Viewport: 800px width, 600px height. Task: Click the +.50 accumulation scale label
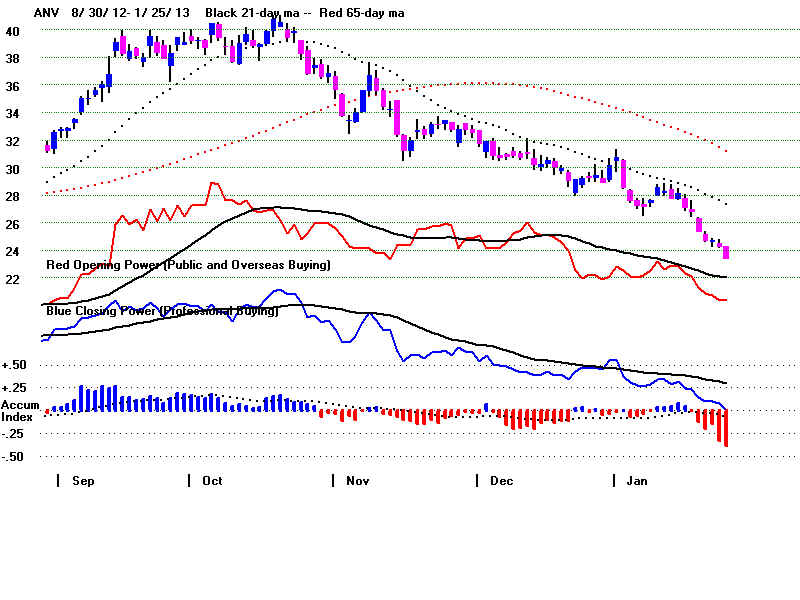16,365
